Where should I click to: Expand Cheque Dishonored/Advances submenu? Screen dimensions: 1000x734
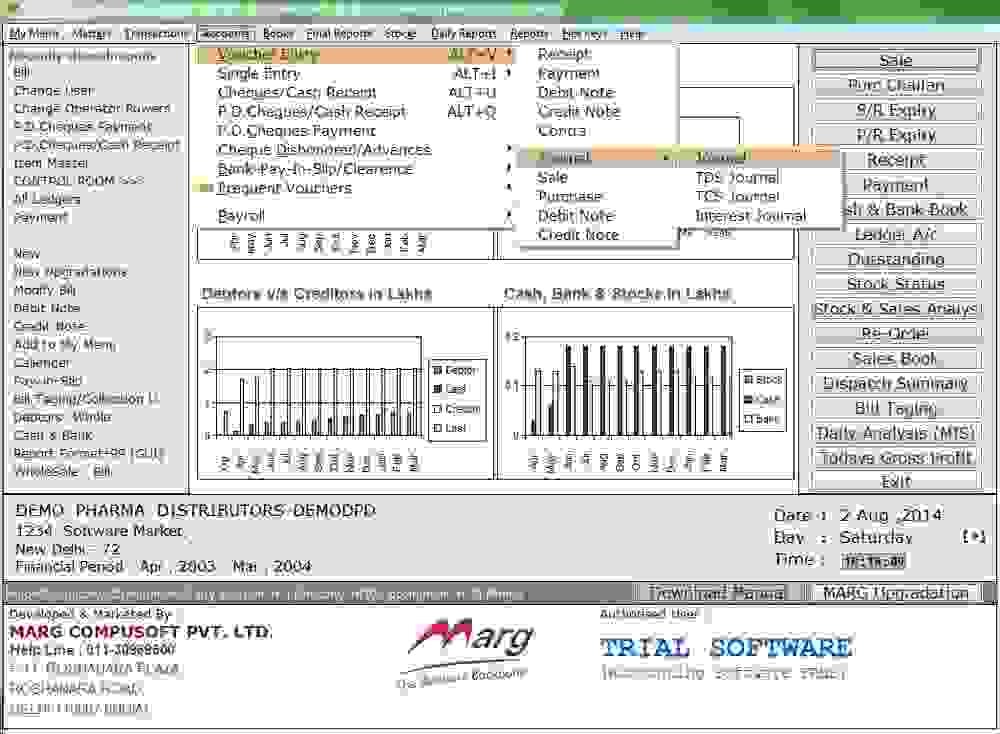509,149
